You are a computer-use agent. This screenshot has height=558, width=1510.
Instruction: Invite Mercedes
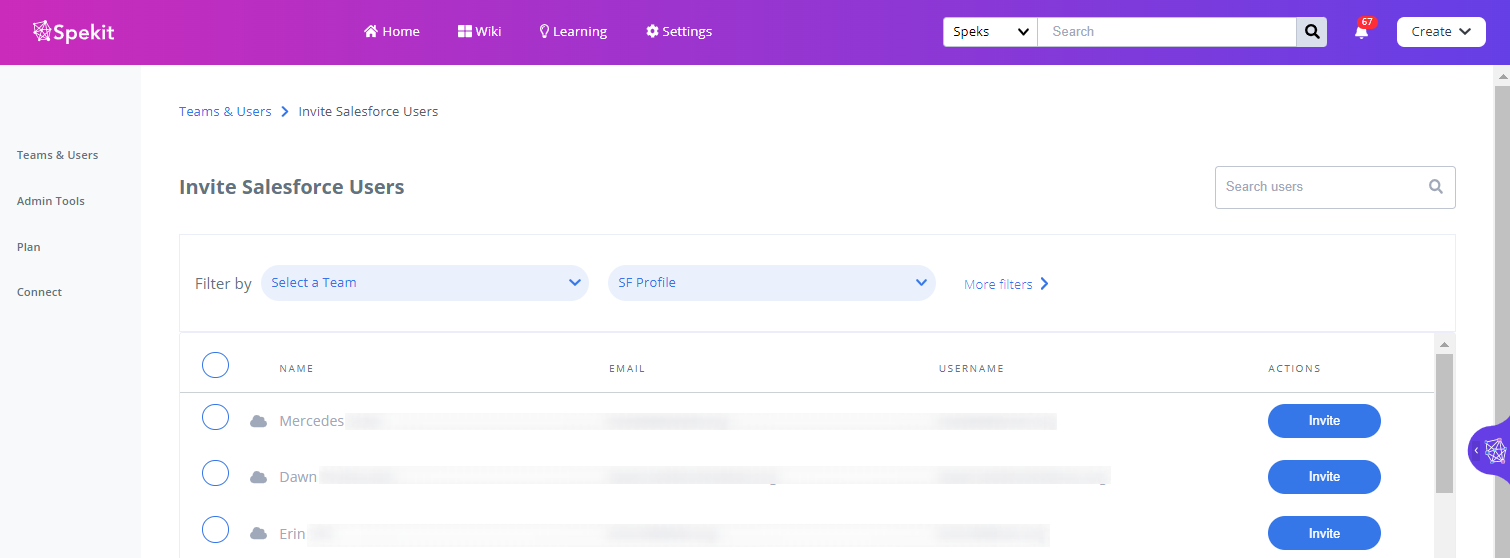(1324, 421)
